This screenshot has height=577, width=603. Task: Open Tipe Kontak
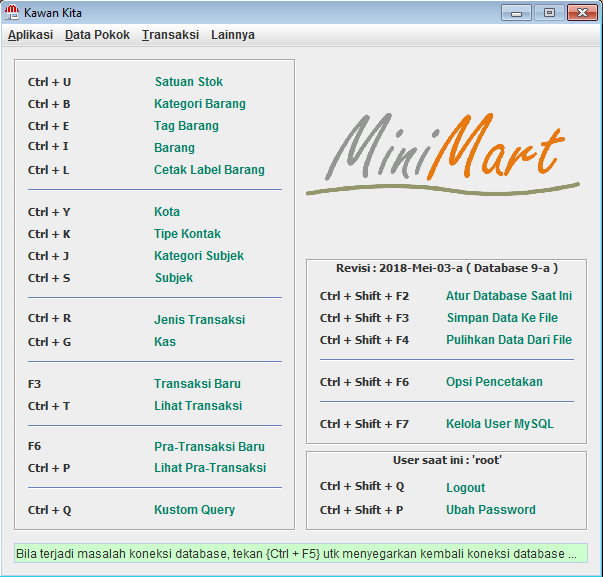pos(187,234)
